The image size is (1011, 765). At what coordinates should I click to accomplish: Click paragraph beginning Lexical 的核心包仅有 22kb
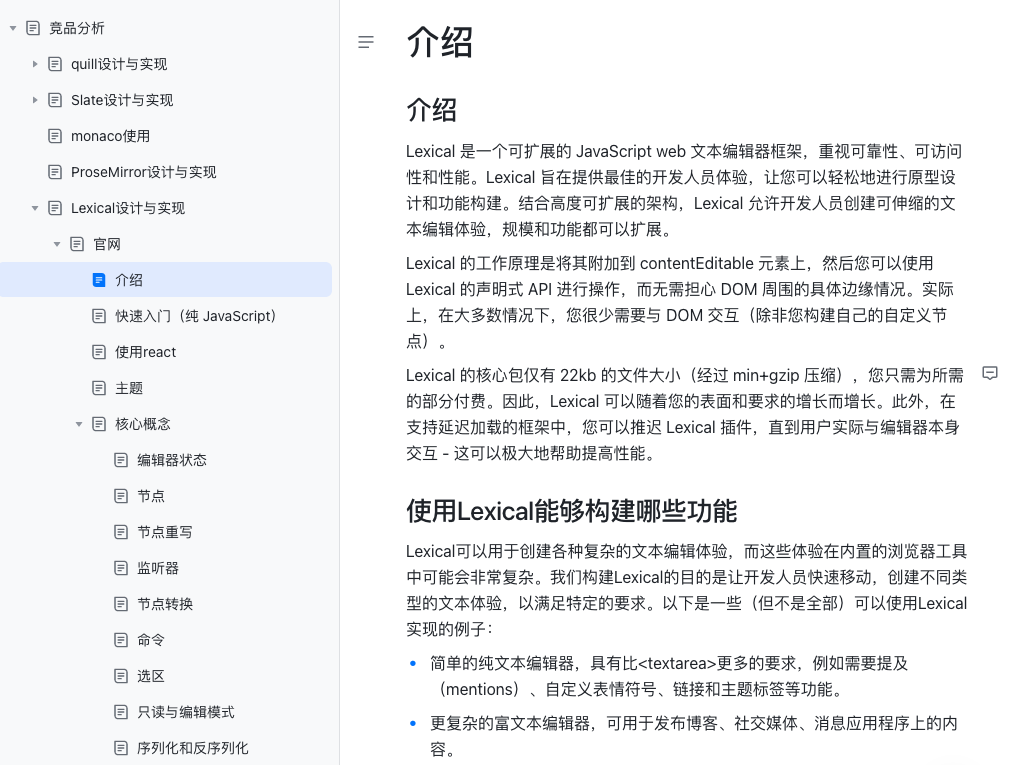(x=685, y=414)
